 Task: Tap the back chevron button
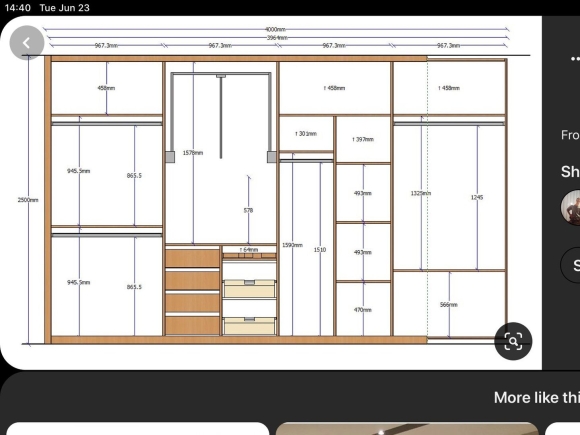(27, 43)
